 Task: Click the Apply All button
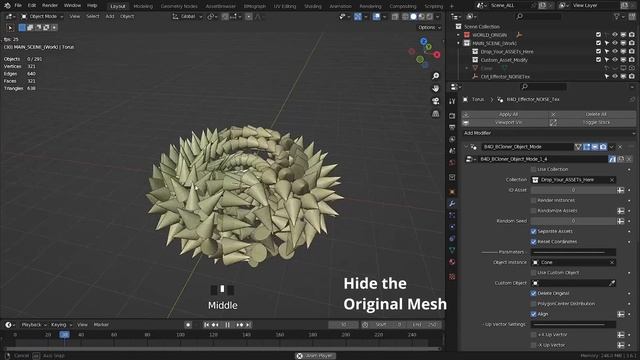pyautogui.click(x=505, y=114)
